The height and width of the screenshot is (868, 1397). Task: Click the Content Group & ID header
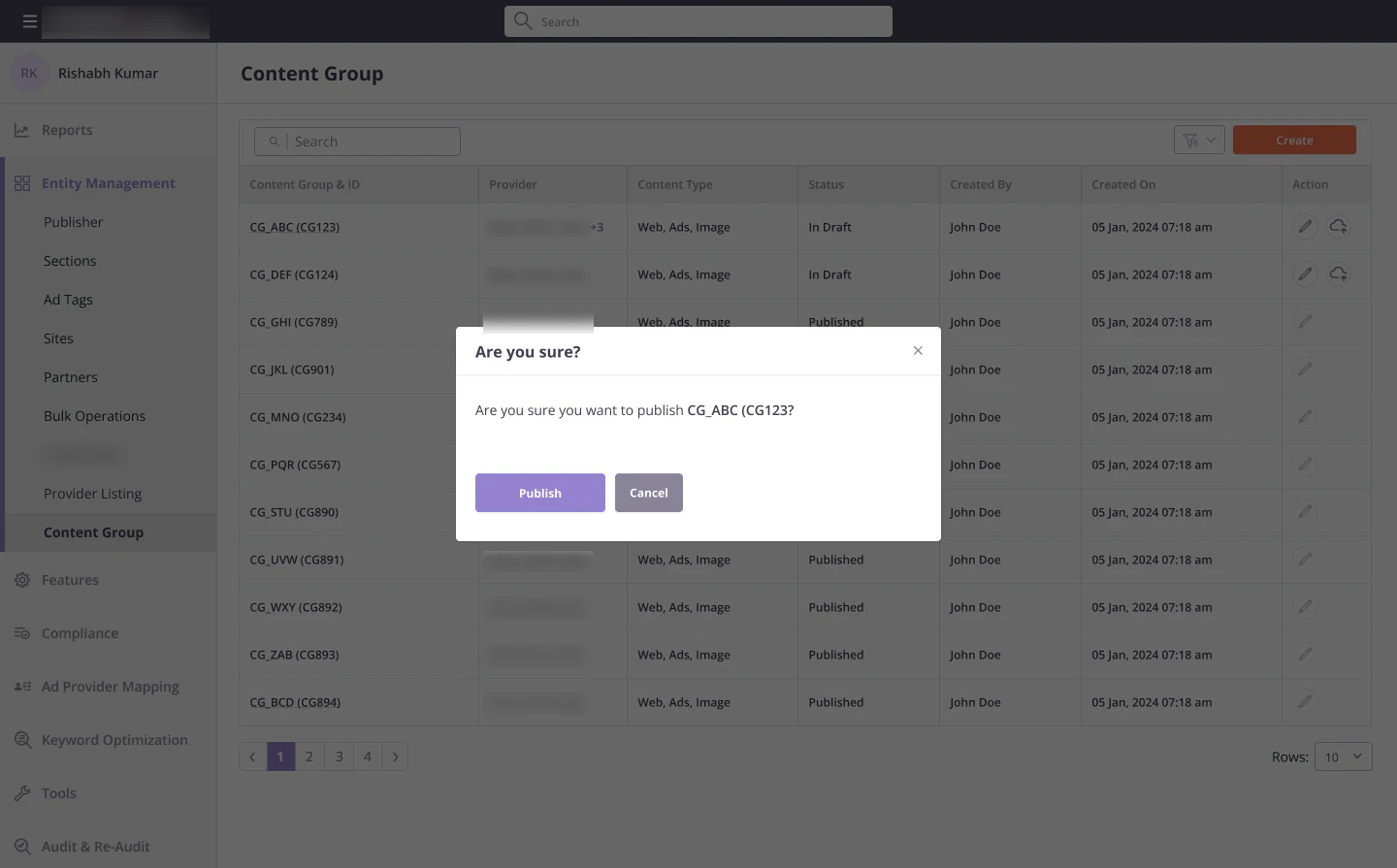305,184
